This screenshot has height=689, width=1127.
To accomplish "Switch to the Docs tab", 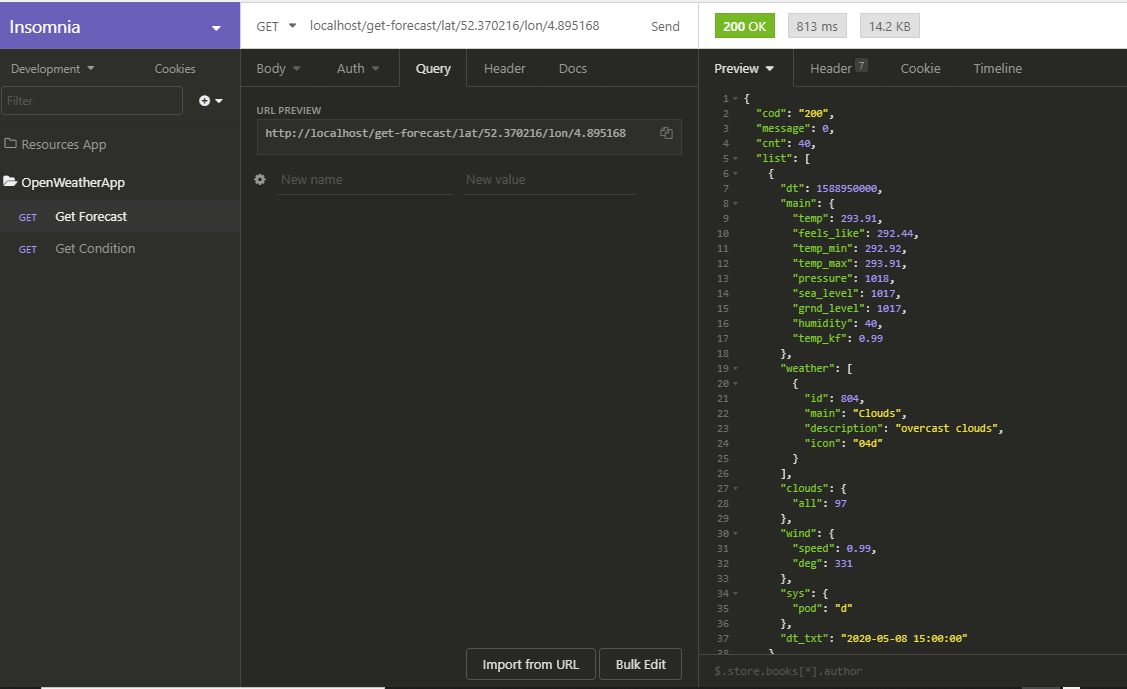I will (x=573, y=69).
